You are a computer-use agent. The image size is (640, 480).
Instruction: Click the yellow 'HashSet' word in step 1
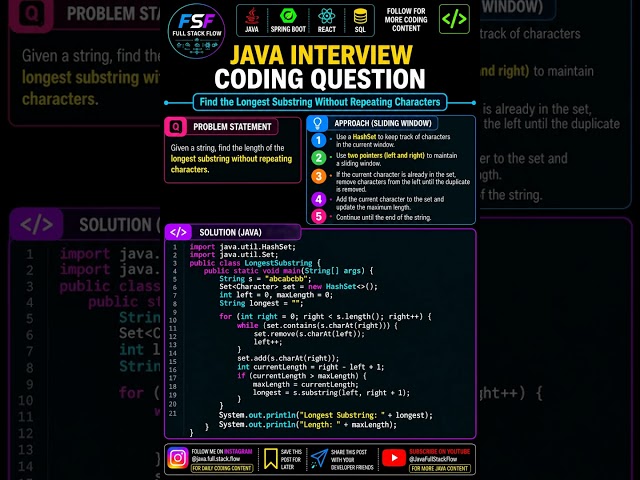364,137
